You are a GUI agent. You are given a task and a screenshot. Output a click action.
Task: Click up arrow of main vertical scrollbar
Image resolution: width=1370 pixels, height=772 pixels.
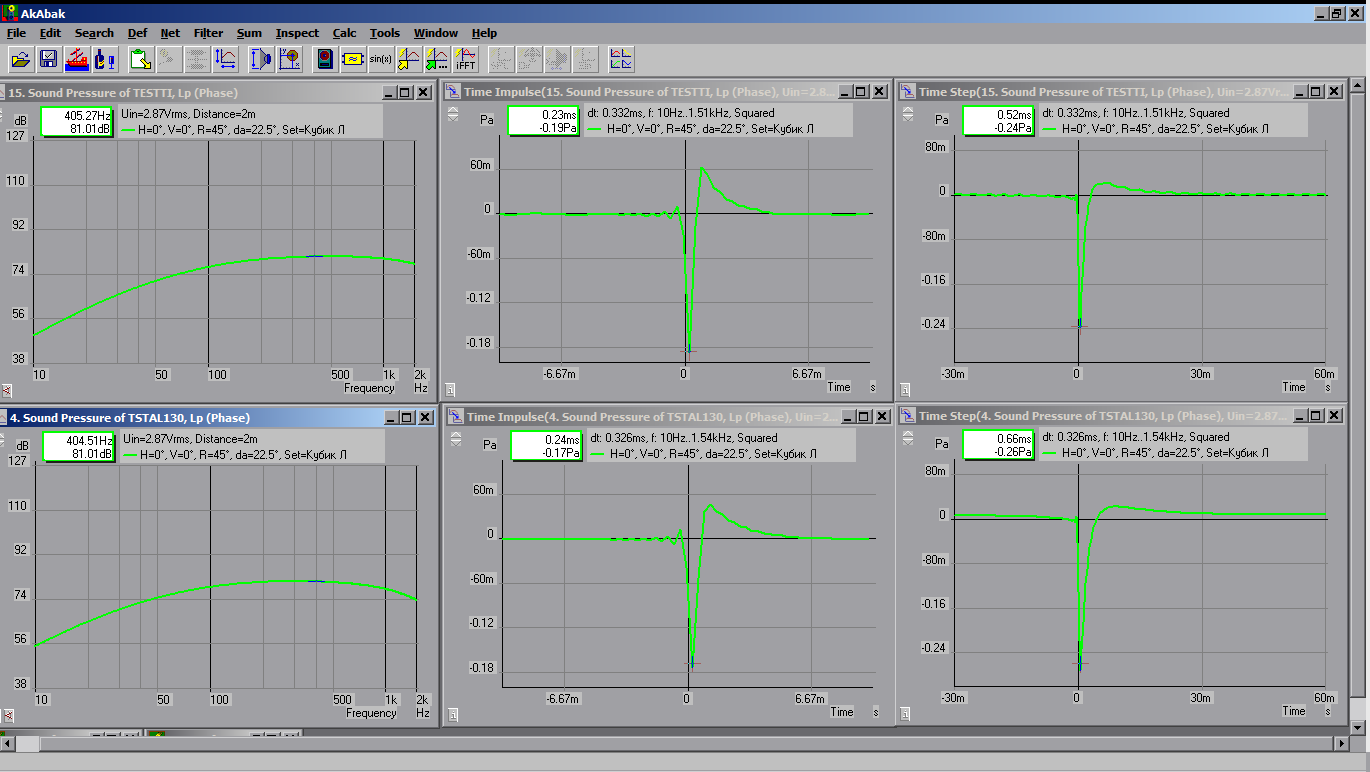pos(1359,87)
